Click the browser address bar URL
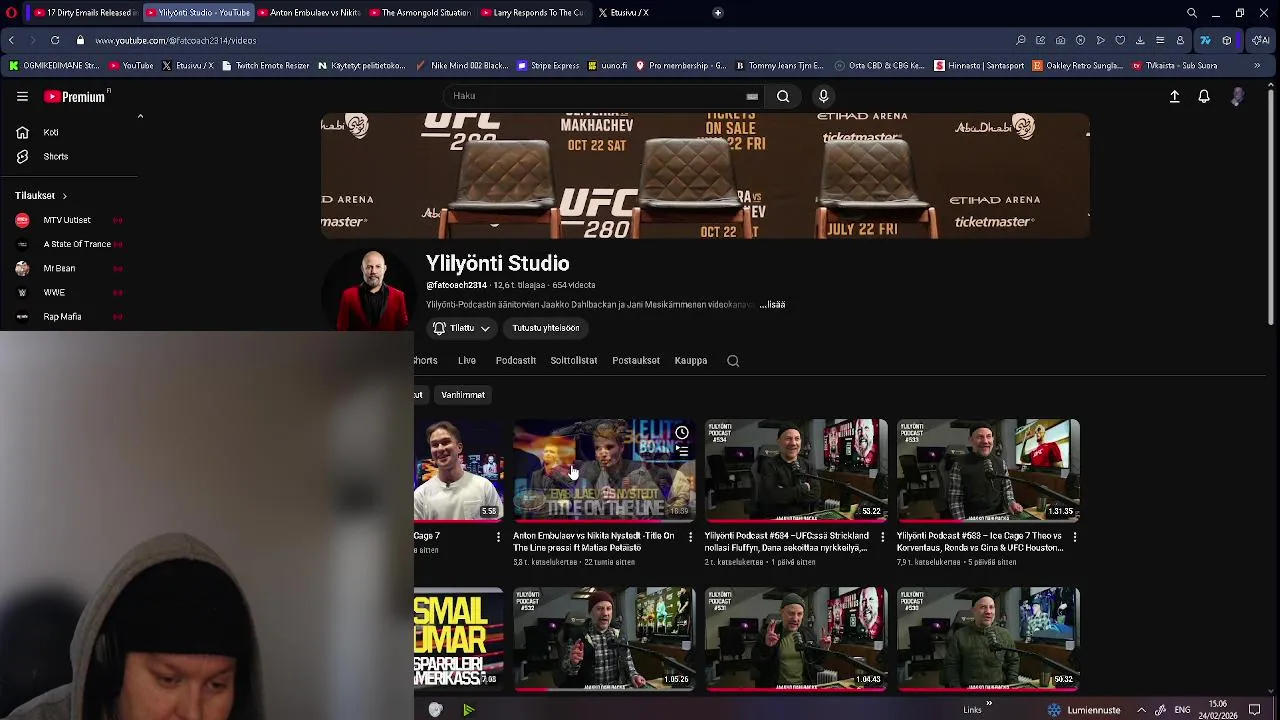The height and width of the screenshot is (720, 1280). coord(176,41)
